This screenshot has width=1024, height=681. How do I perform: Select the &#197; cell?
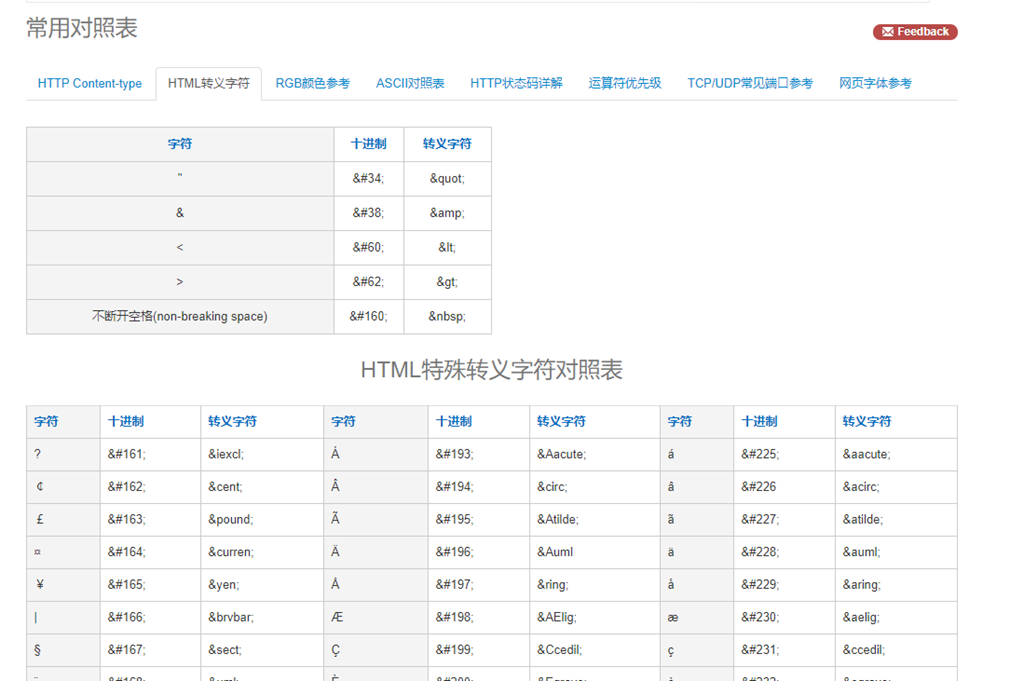(x=479, y=585)
